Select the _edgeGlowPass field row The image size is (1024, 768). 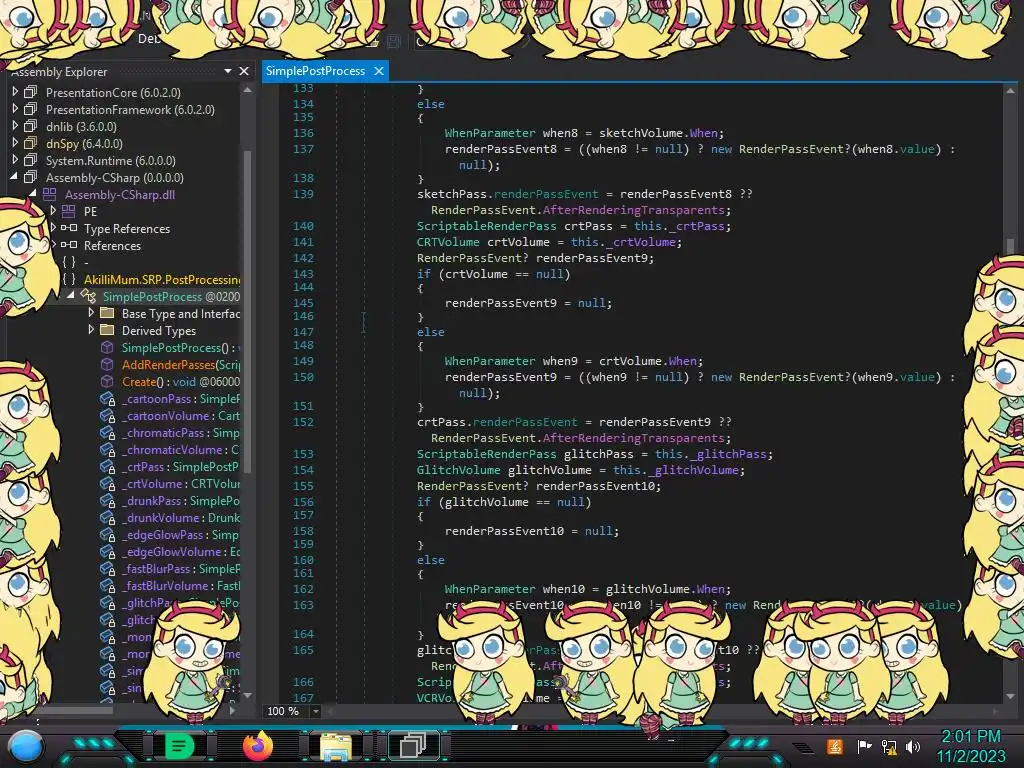coord(170,535)
